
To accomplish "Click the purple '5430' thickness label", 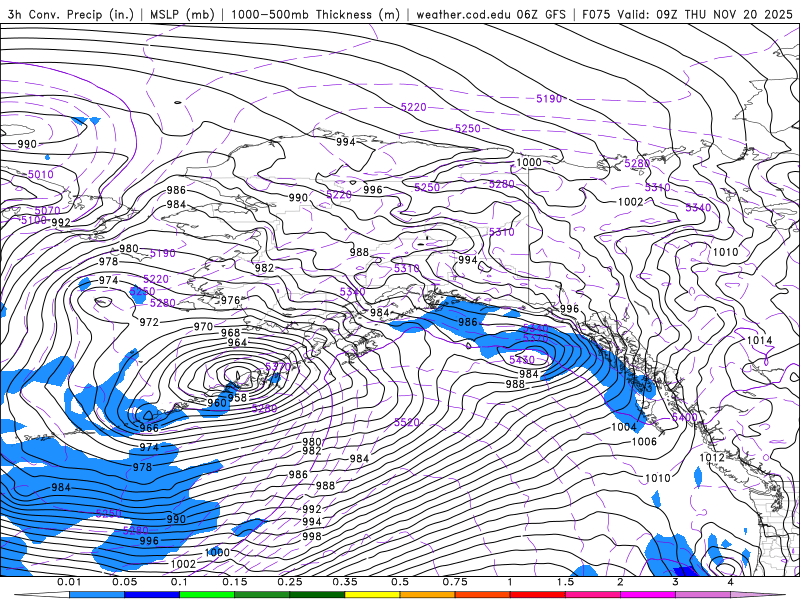I will (522, 360).
